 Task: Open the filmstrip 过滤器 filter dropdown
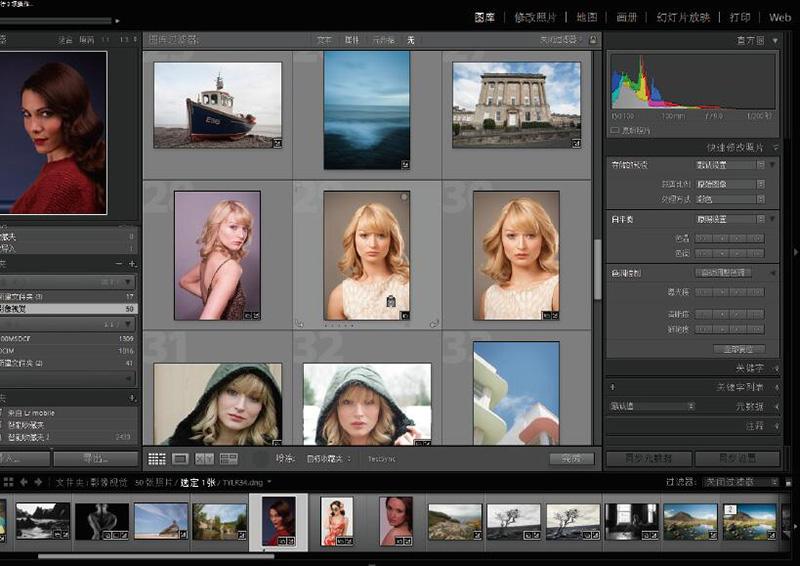(x=742, y=482)
